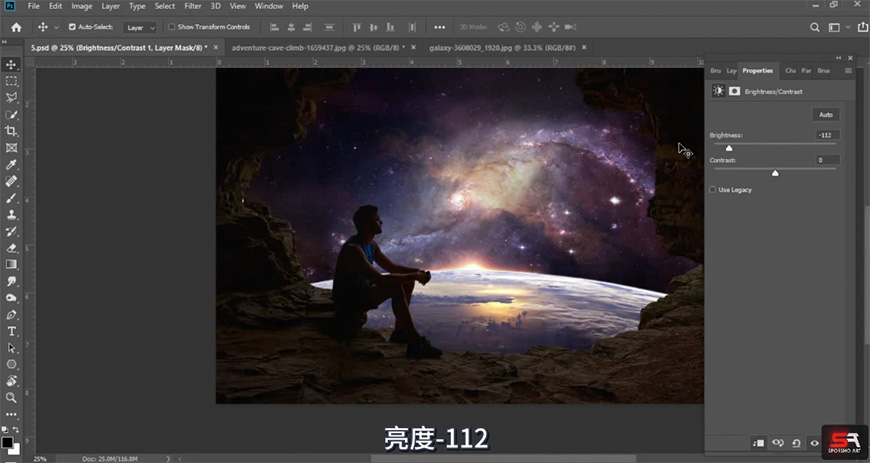The width and height of the screenshot is (870, 463).
Task: Enable Show Transform Controls checkbox
Action: [171, 27]
